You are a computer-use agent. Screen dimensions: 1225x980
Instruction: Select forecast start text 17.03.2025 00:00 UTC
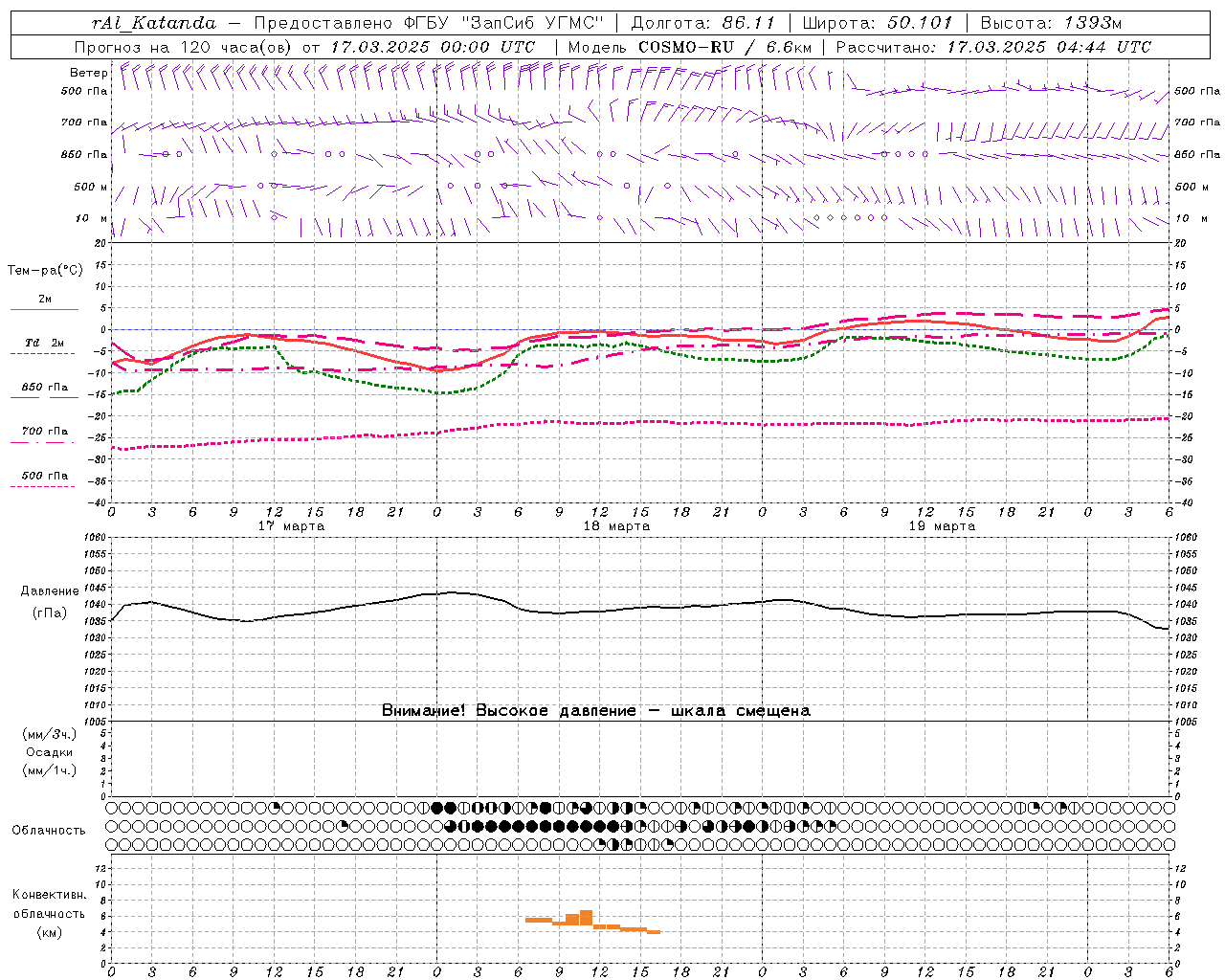433,47
